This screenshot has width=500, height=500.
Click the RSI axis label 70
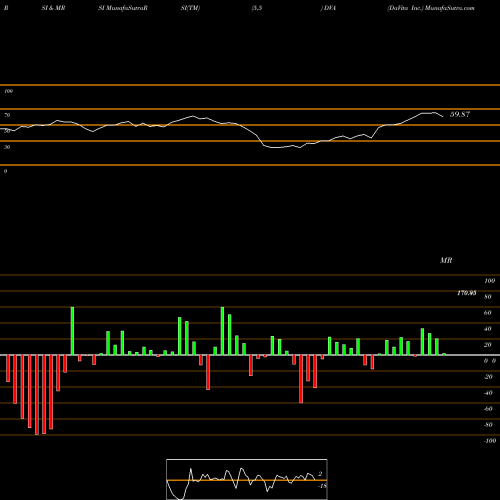(x=7, y=115)
